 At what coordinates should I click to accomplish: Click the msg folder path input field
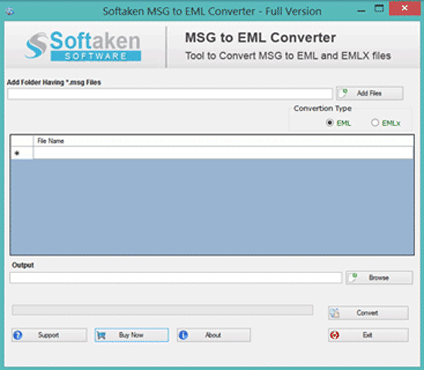[170, 94]
